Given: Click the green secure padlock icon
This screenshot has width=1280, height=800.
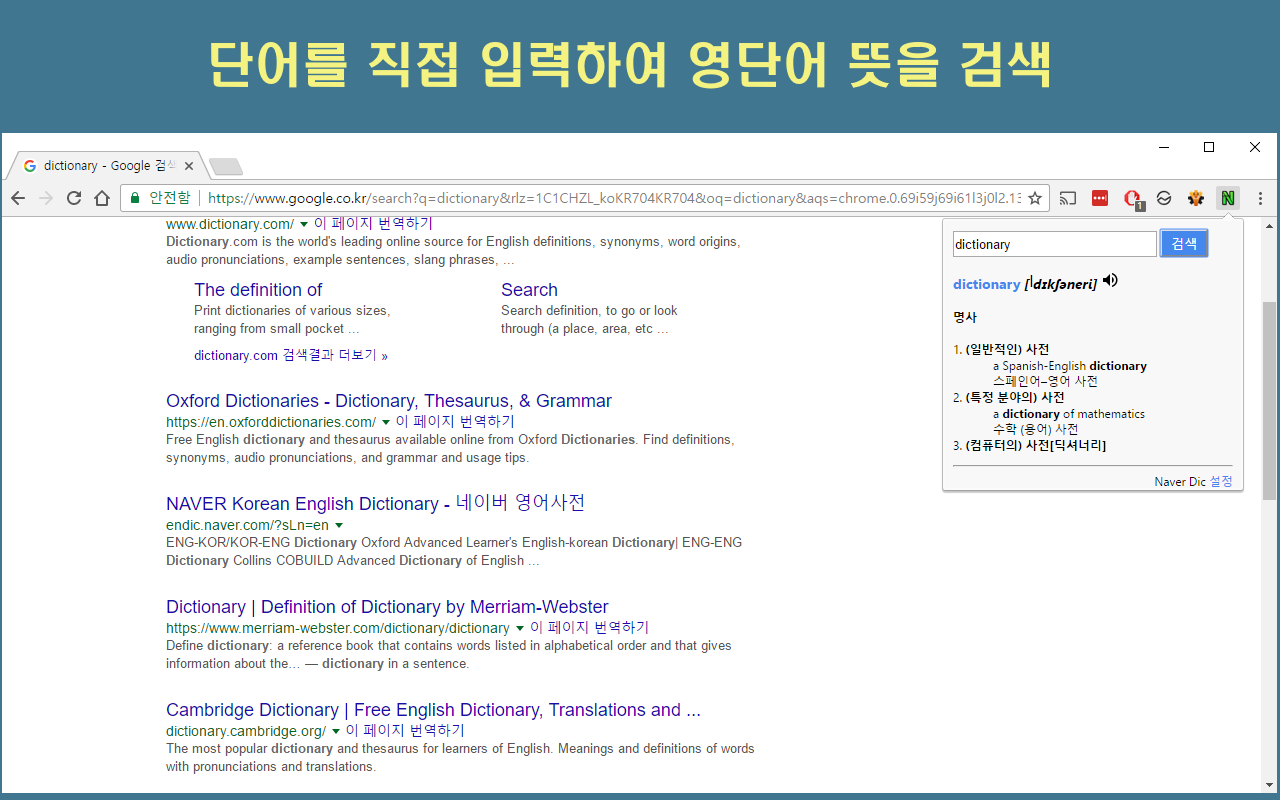Looking at the screenshot, I should coord(135,198).
